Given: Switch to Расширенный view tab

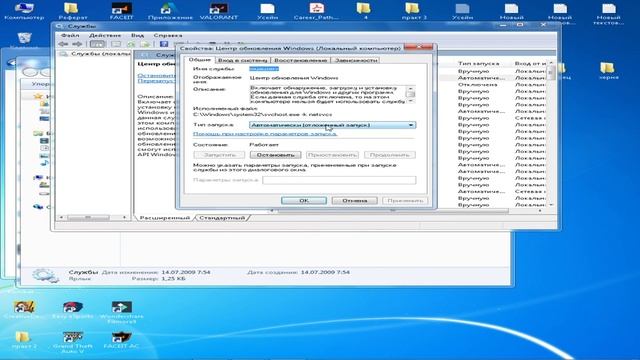Looking at the screenshot, I should click(164, 218).
